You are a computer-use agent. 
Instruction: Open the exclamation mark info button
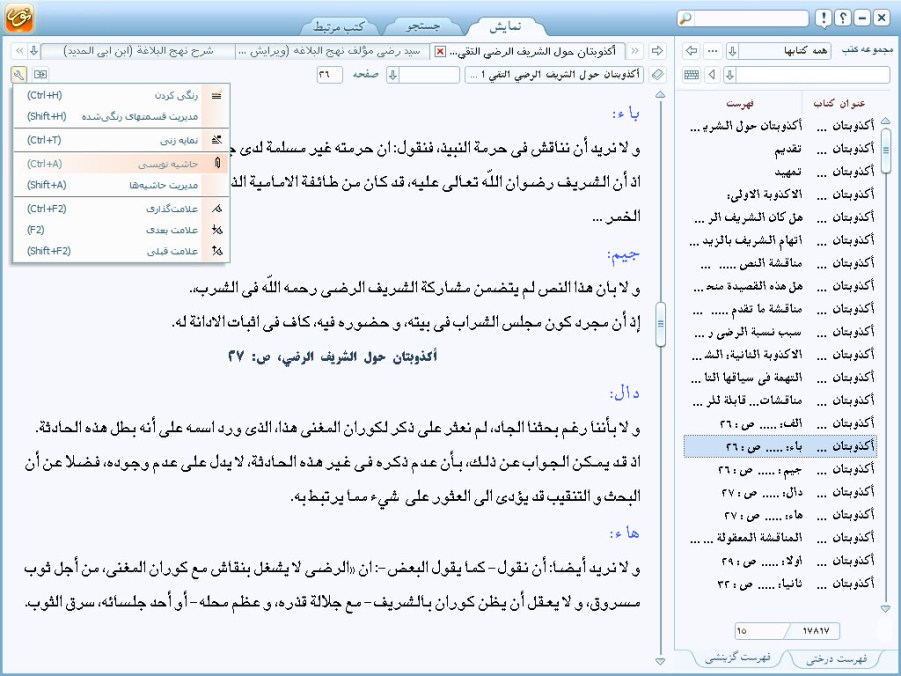click(823, 18)
